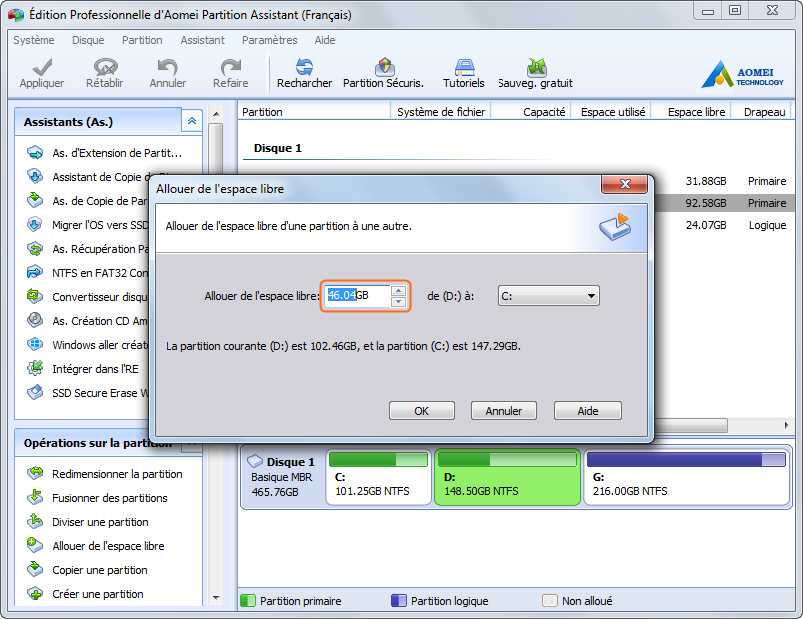
Task: Click the Drapeau column header
Action: [762, 112]
